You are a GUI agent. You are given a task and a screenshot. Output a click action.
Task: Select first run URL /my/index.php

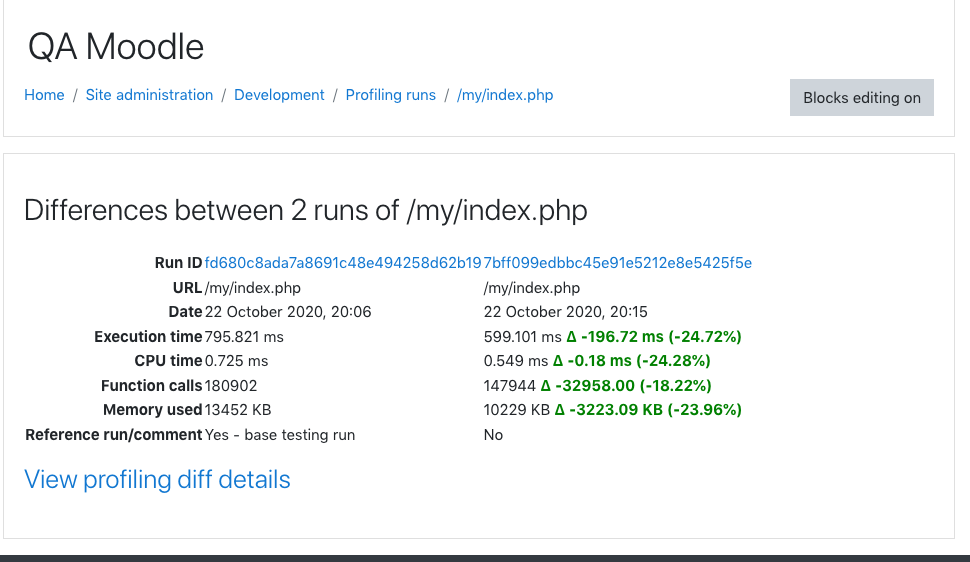(252, 288)
